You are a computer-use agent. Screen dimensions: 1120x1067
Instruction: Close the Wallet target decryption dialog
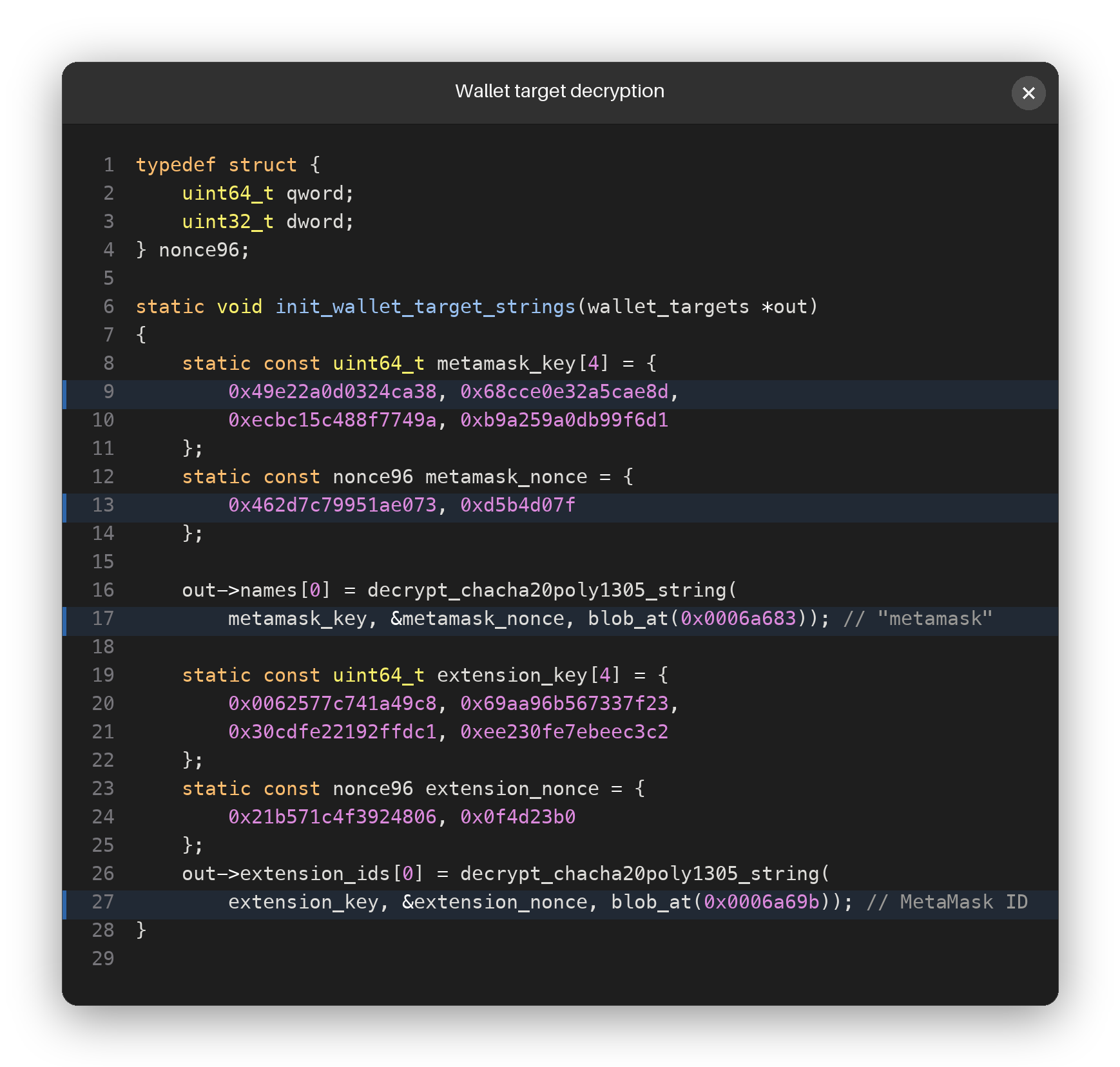(x=1028, y=93)
